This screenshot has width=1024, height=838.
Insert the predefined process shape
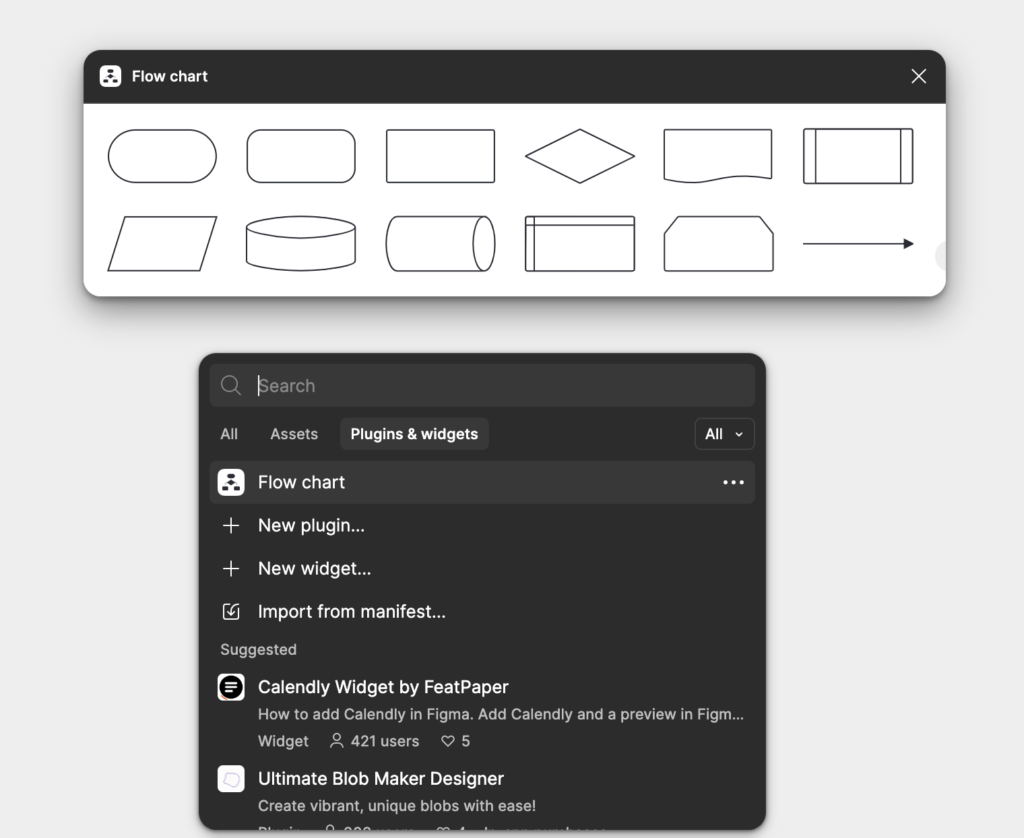[858, 156]
